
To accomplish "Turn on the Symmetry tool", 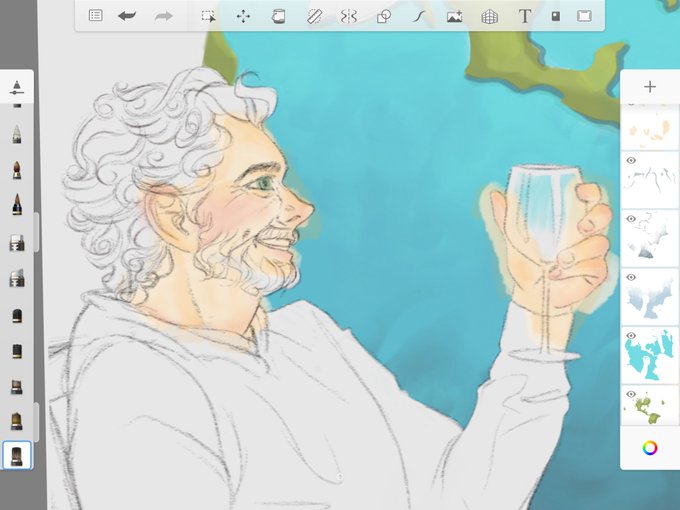I will [x=349, y=16].
